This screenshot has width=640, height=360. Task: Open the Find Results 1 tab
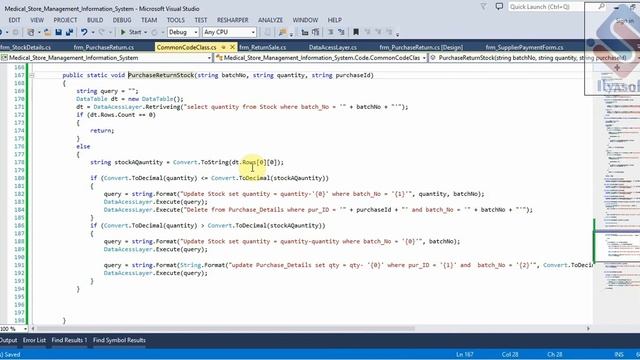point(69,340)
